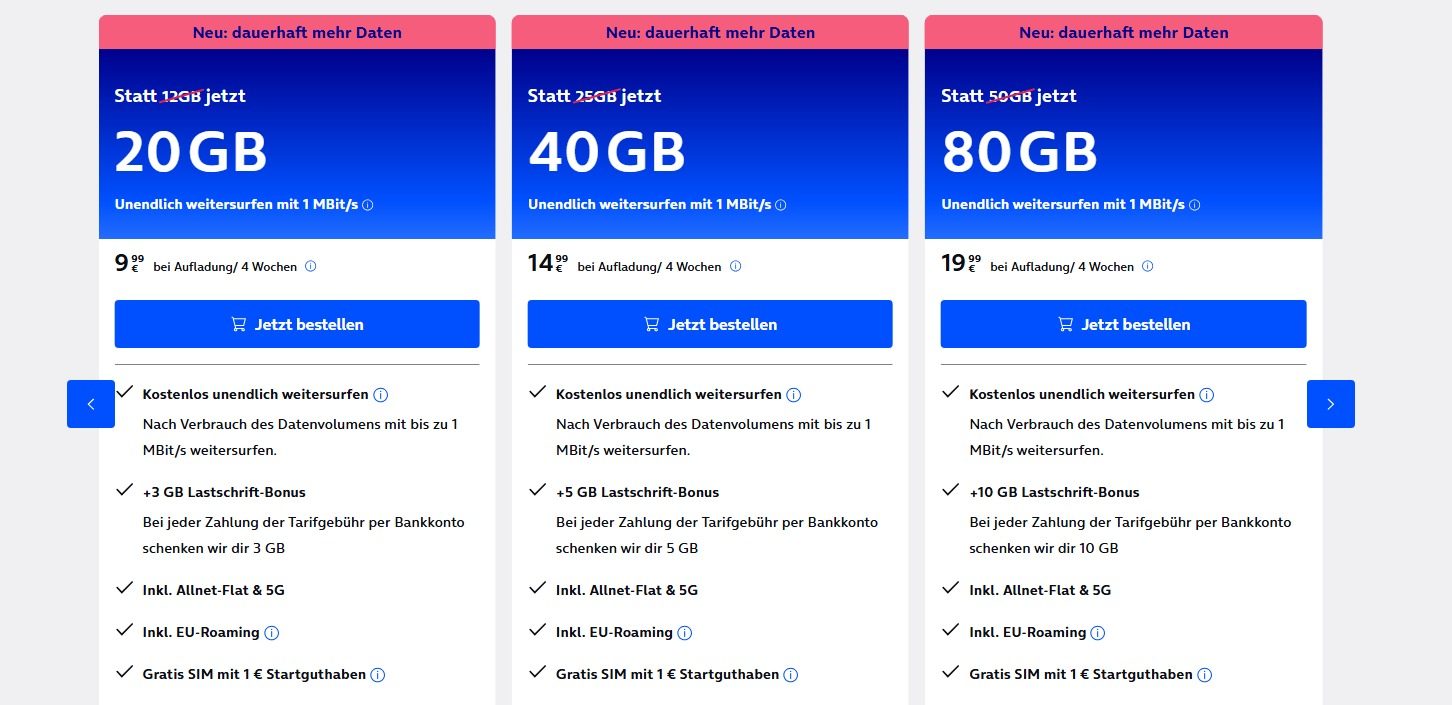Click the 80 GB tariff's pink promo banner
The image size is (1452, 705).
[x=1123, y=32]
